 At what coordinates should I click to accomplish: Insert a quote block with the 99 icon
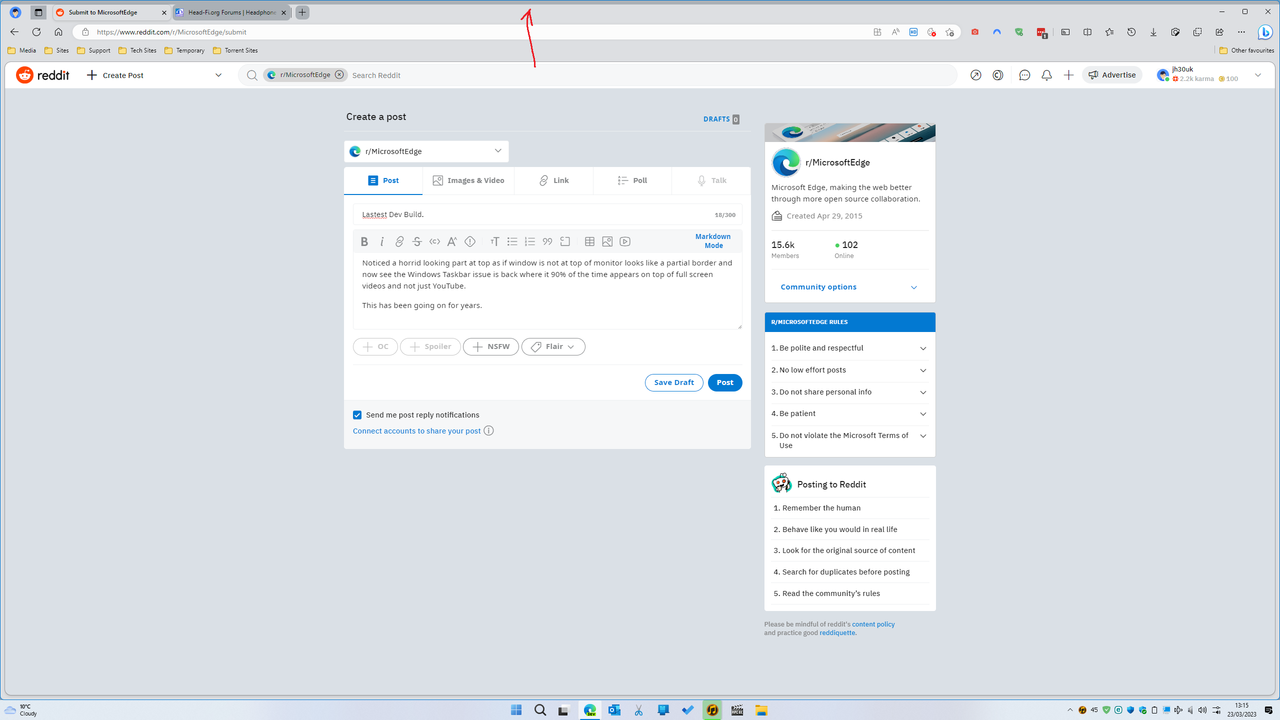(547, 241)
